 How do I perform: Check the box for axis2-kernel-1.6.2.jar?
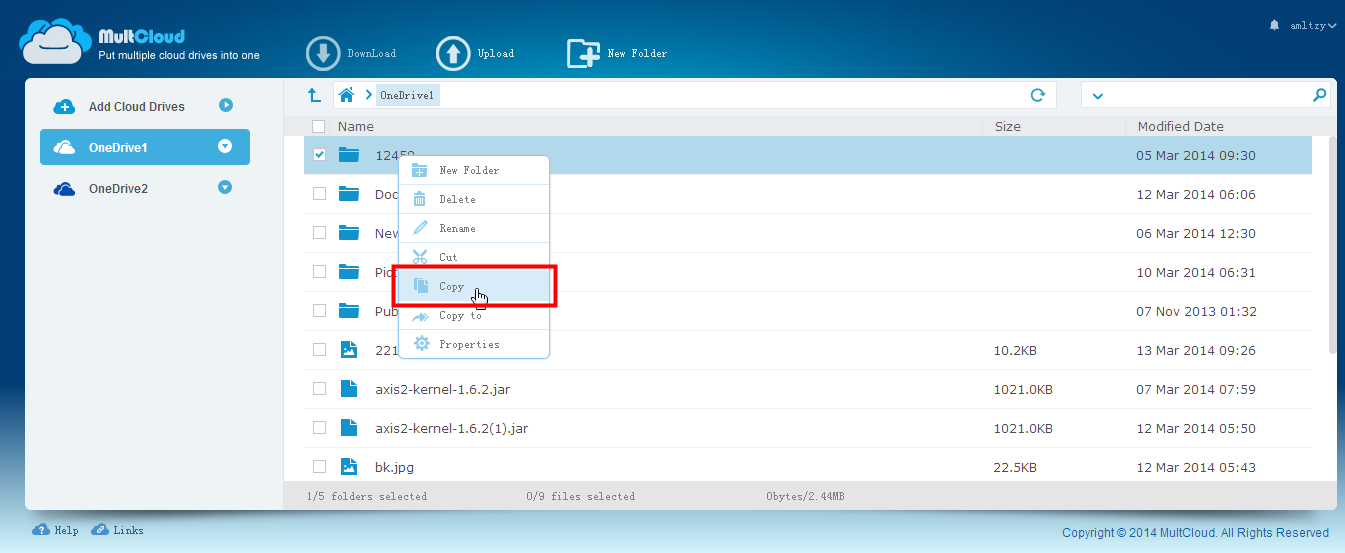coord(319,389)
